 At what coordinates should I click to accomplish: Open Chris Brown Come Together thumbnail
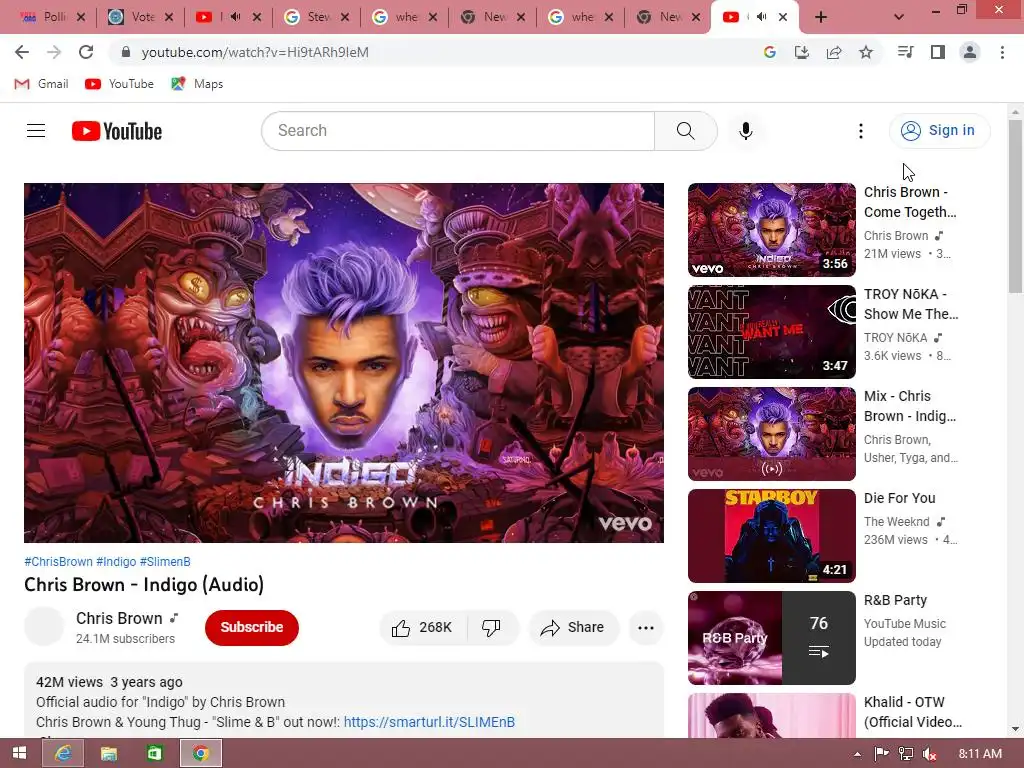pos(771,230)
